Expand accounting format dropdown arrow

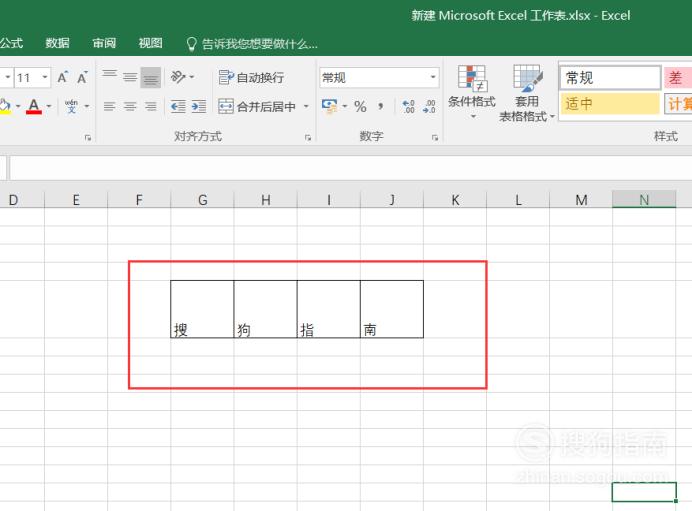coord(345,106)
